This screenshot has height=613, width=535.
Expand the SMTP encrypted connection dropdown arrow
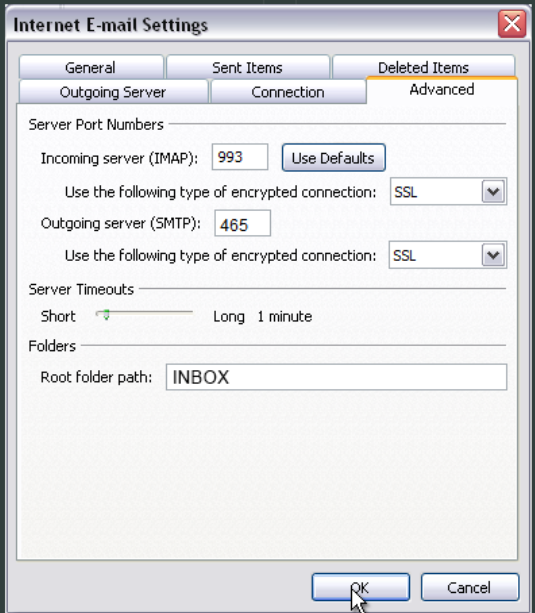point(493,255)
